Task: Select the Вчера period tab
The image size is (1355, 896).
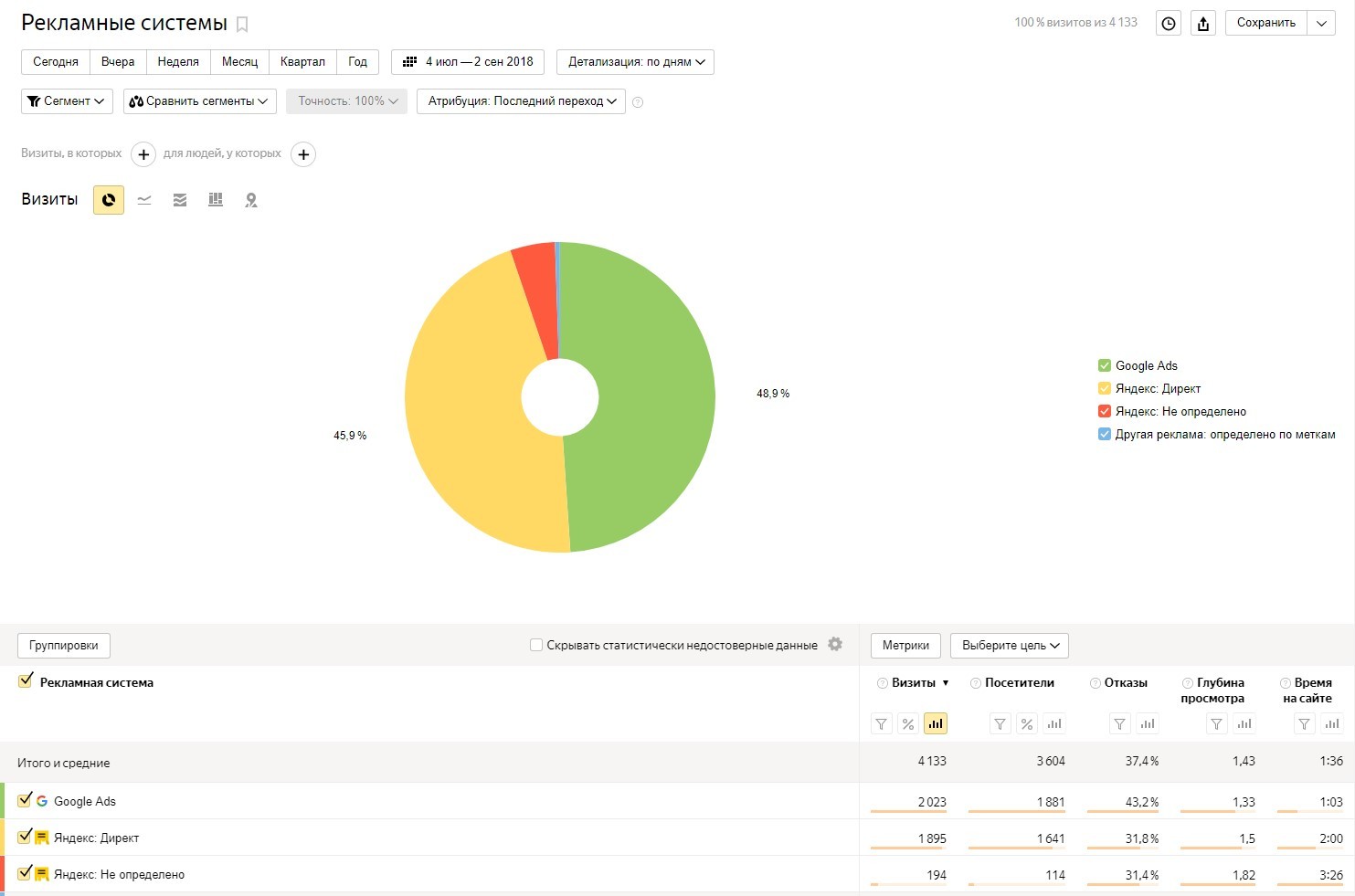Action: pyautogui.click(x=118, y=62)
